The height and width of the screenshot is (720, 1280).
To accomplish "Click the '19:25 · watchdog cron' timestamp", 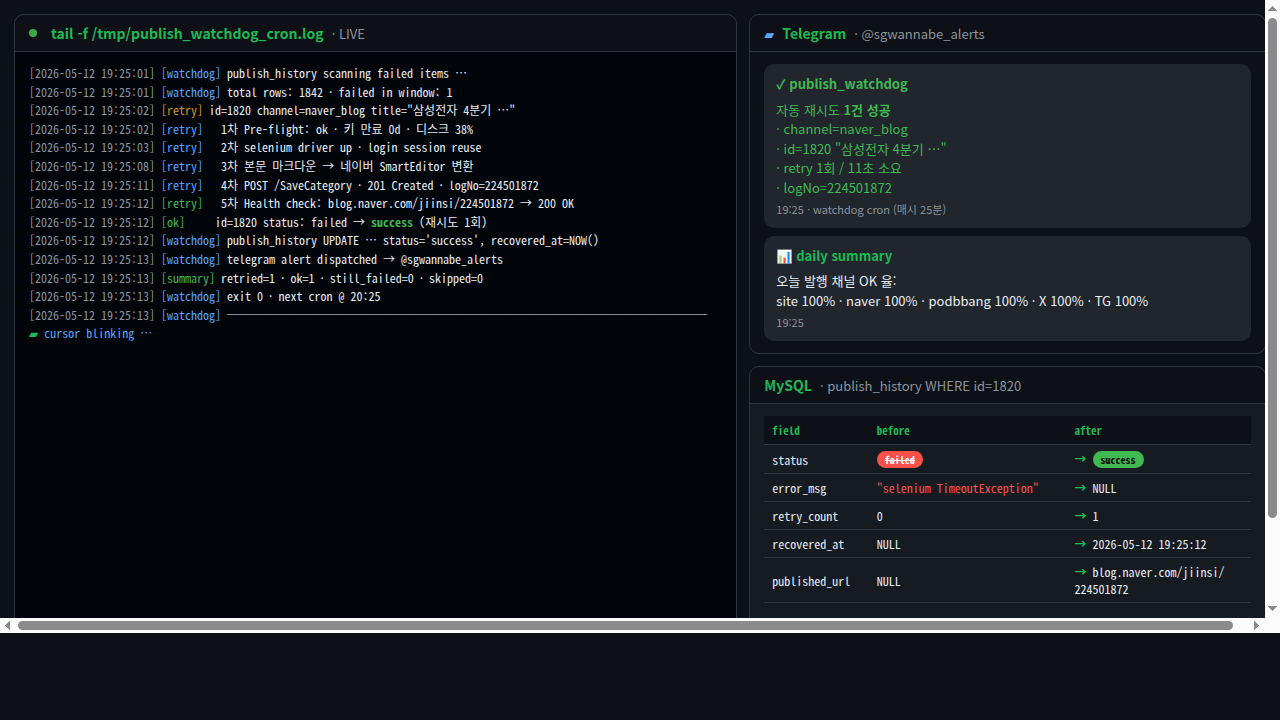I will click(x=861, y=210).
